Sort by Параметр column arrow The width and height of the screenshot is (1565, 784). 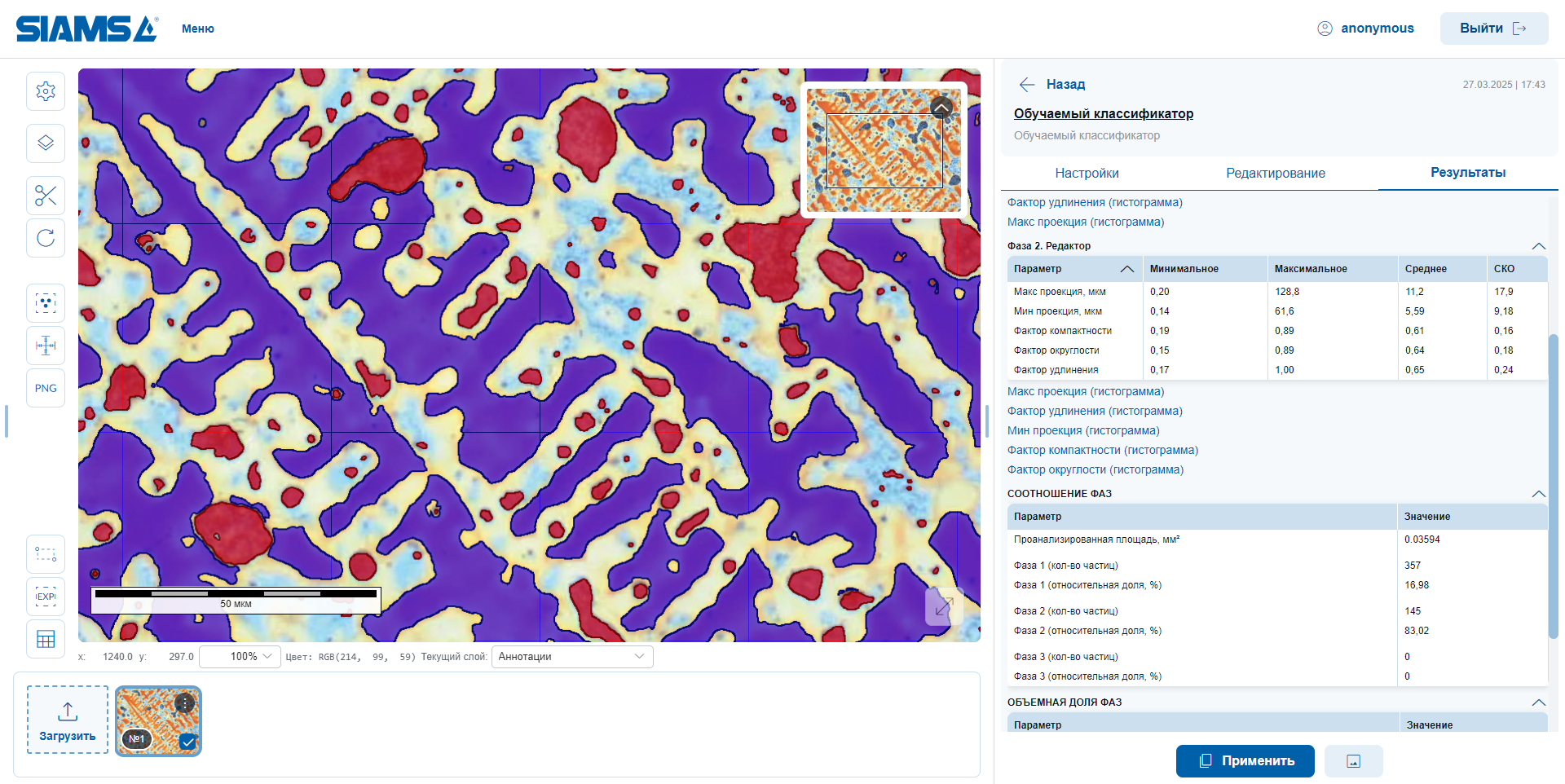coord(1127,269)
